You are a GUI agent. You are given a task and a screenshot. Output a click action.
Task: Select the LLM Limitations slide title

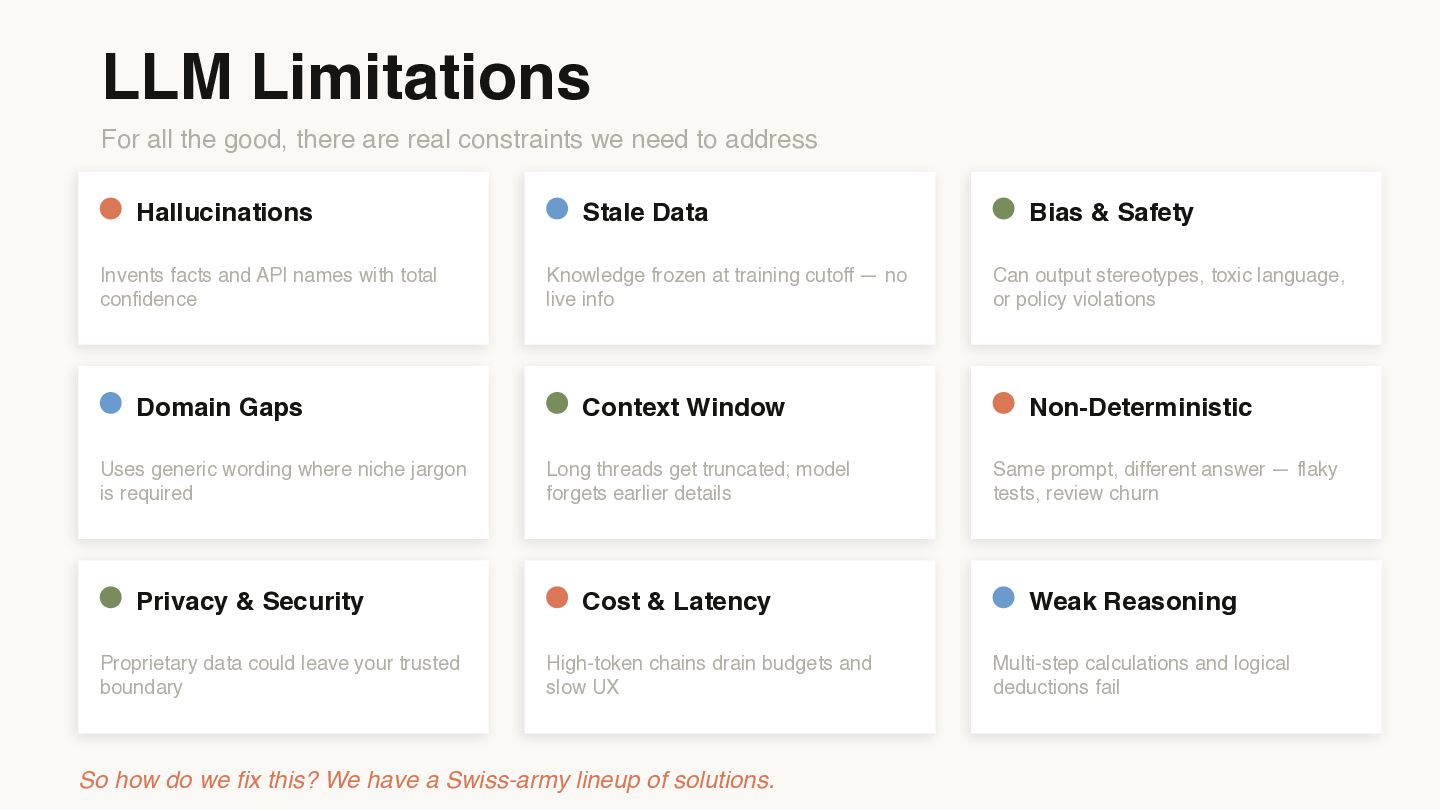point(346,76)
